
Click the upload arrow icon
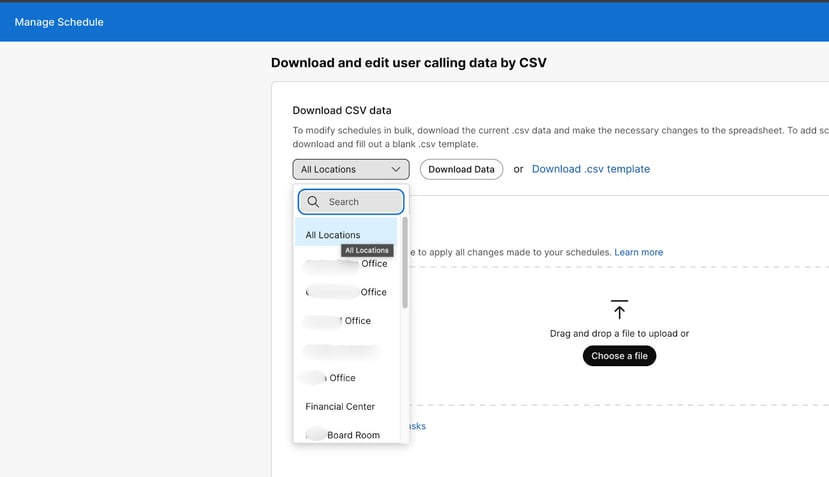pos(619,310)
